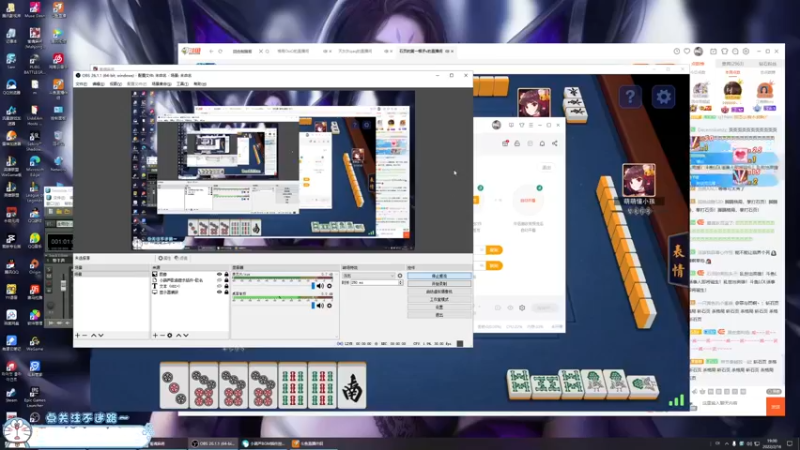800x450 pixels.
Task: Mute first audio track speaker in OBS mixer
Action: tap(320, 286)
